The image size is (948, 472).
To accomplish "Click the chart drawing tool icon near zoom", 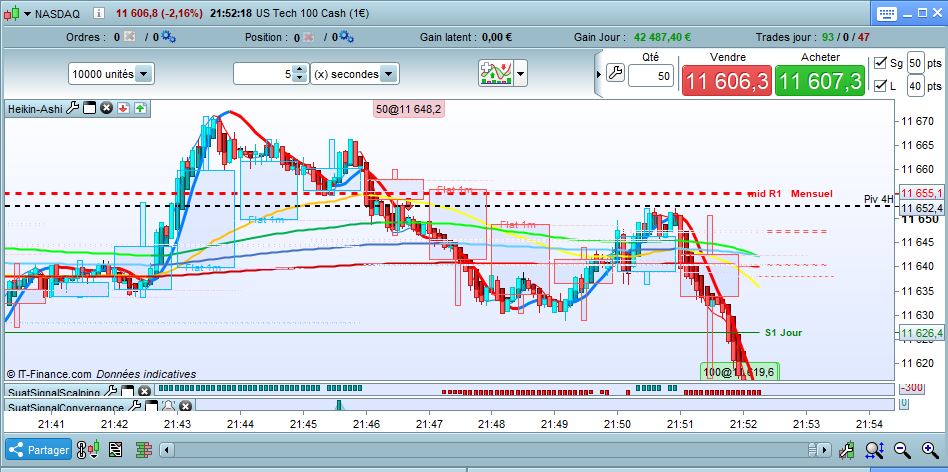I will coord(848,450).
